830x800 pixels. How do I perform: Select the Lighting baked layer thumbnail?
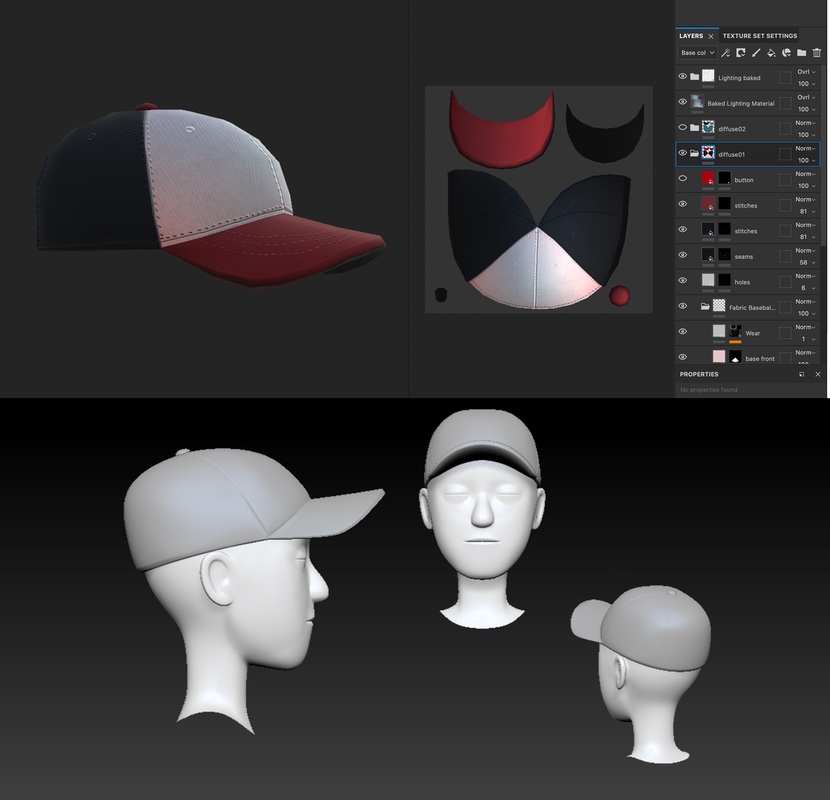[x=708, y=76]
